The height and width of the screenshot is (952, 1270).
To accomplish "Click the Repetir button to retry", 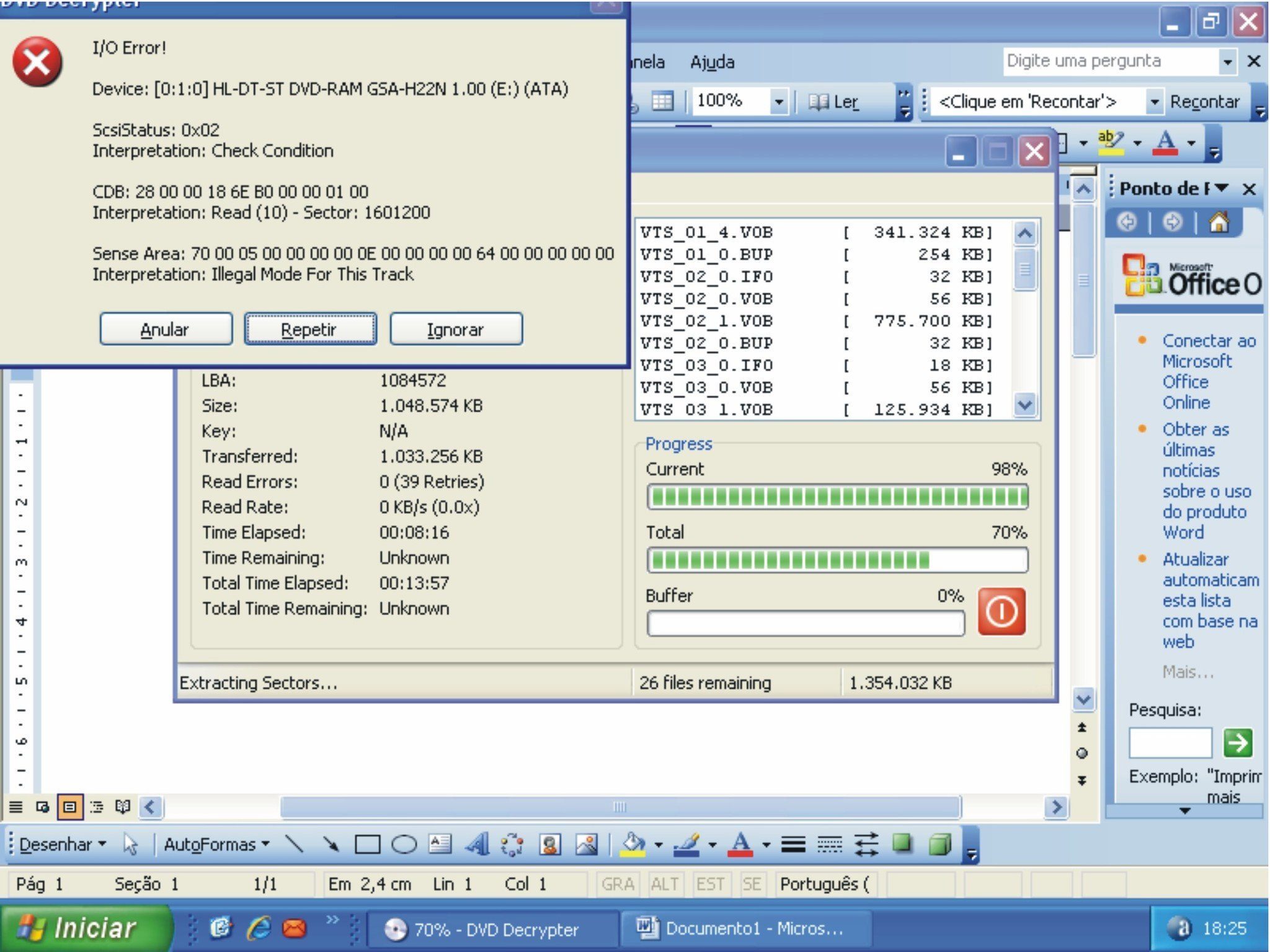I will 310,329.
